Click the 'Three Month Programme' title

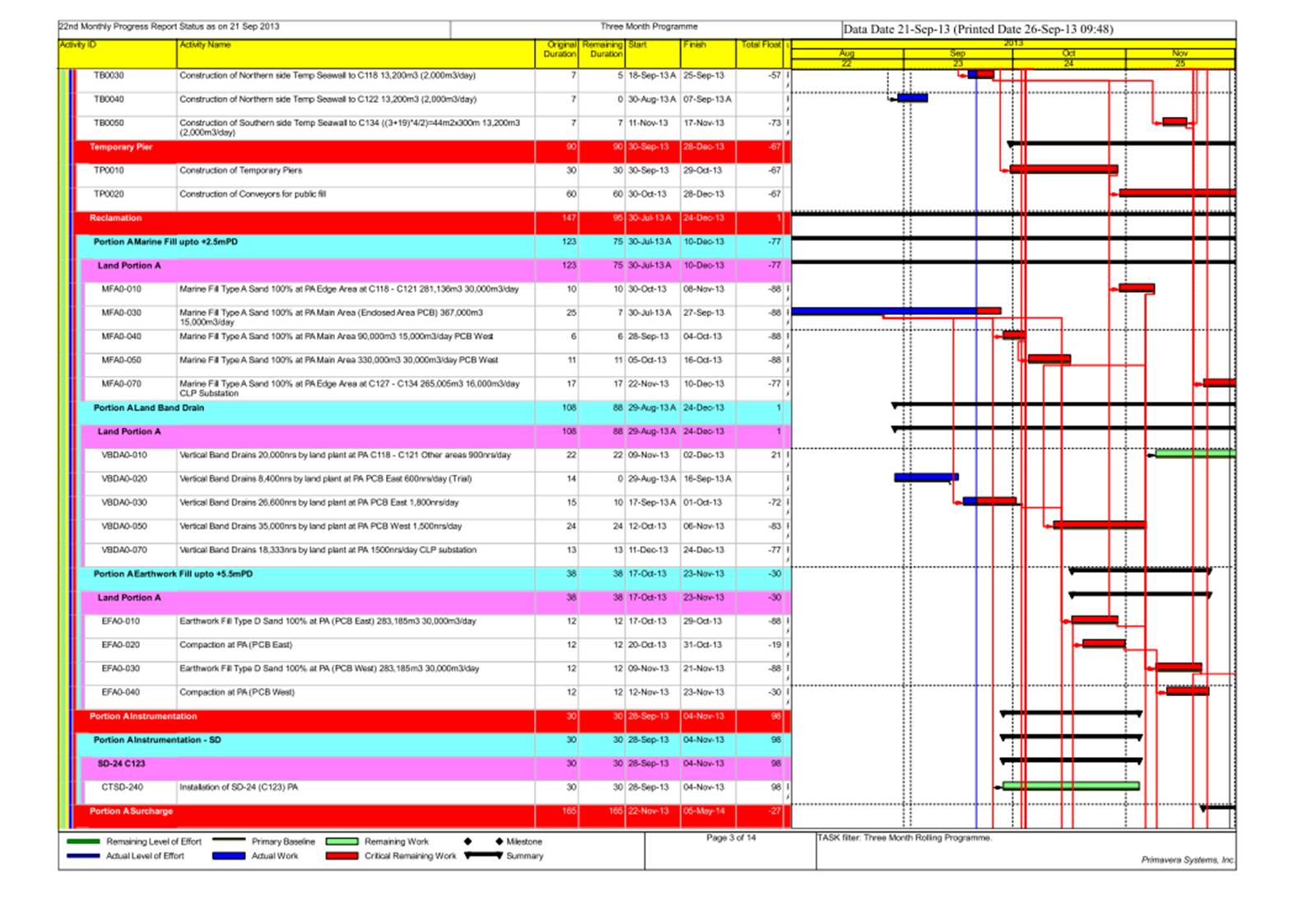[649, 26]
